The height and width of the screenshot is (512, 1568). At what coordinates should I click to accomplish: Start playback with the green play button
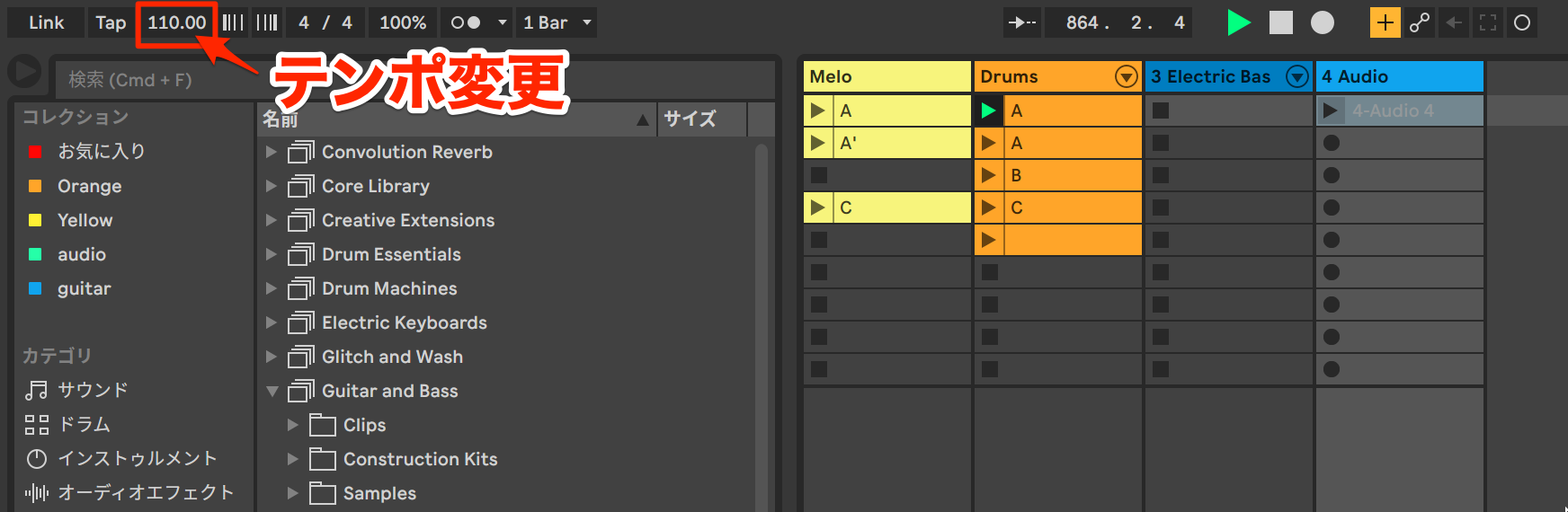point(1239,22)
